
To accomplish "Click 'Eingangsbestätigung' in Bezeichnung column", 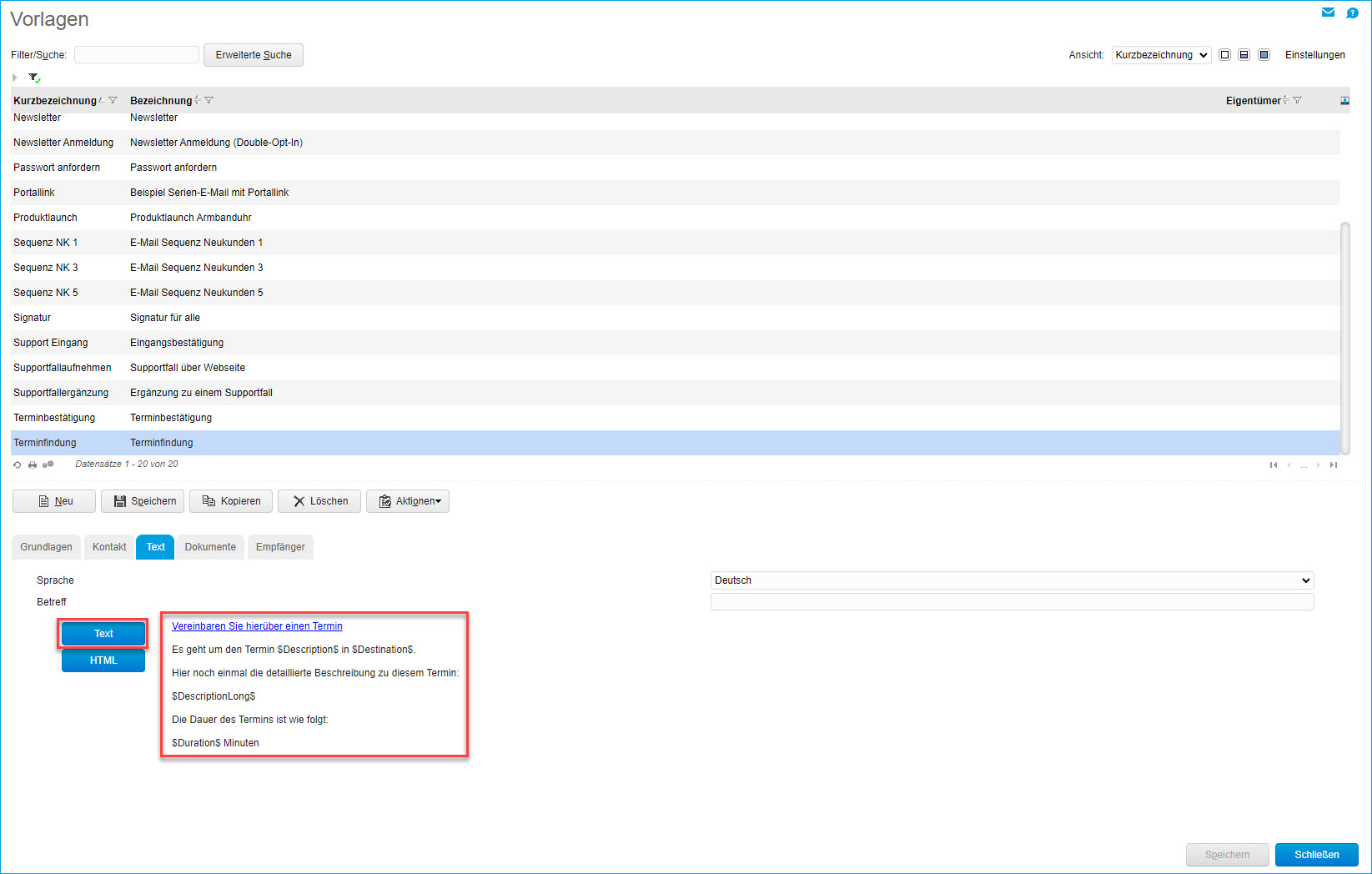I will coord(177,343).
